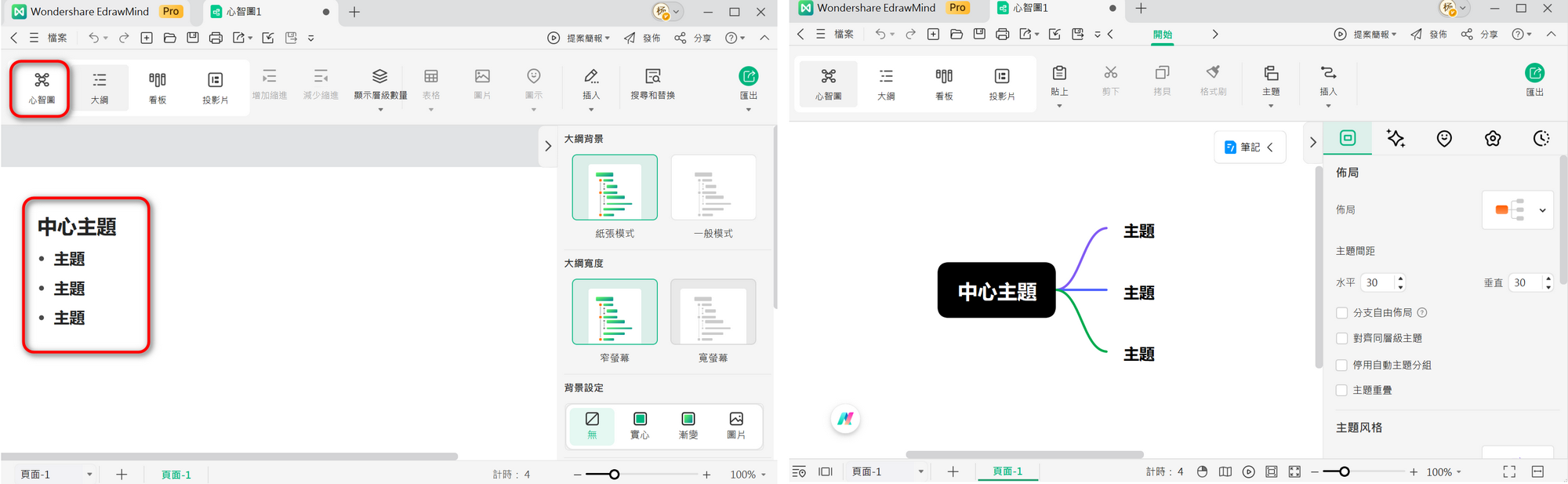This screenshot has width=1568, height=484.
Task: Select 無 background setting option
Action: tap(592, 425)
